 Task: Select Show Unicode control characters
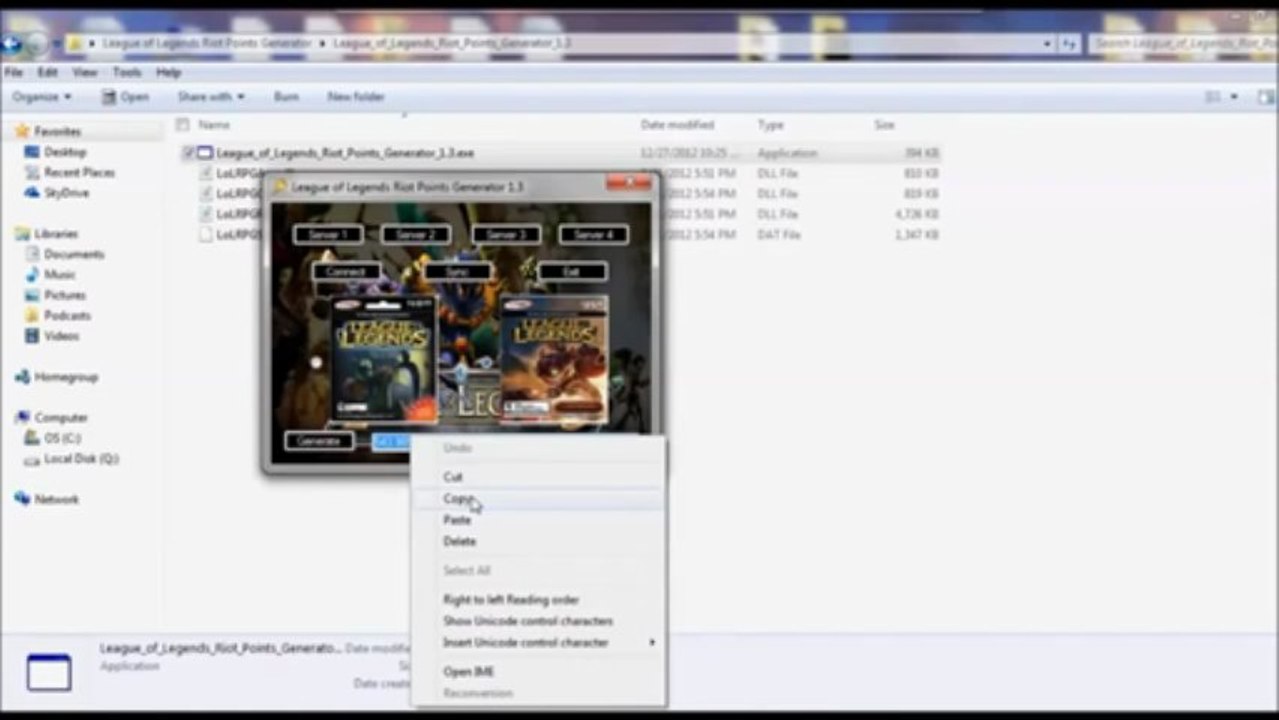(x=538, y=621)
